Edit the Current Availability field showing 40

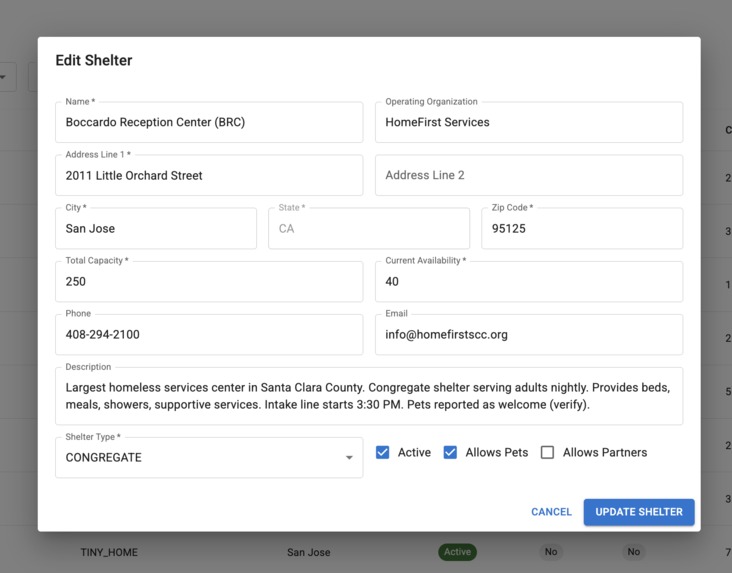point(528,282)
